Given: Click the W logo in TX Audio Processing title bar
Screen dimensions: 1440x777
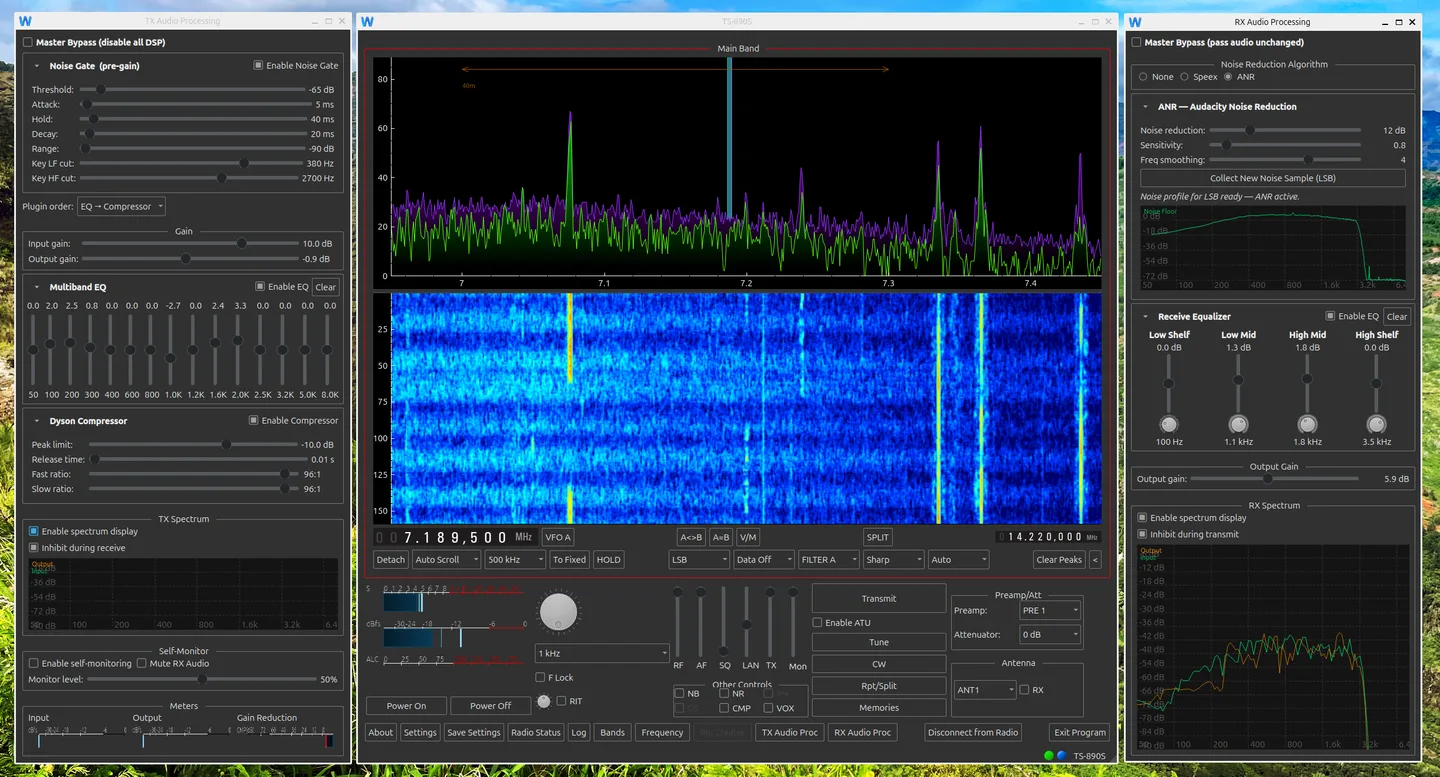Looking at the screenshot, I should [25, 21].
